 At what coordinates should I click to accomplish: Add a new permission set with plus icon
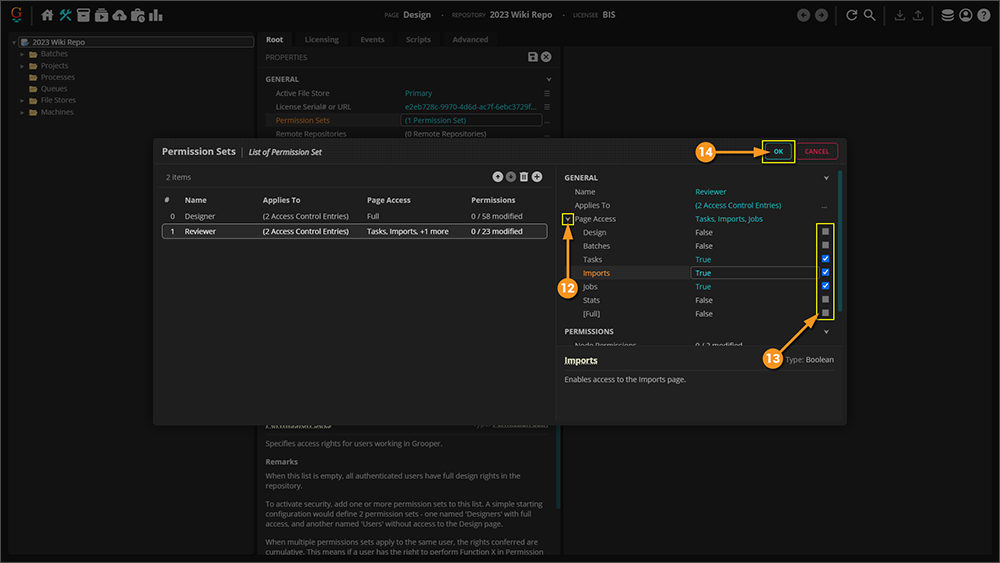tap(537, 177)
